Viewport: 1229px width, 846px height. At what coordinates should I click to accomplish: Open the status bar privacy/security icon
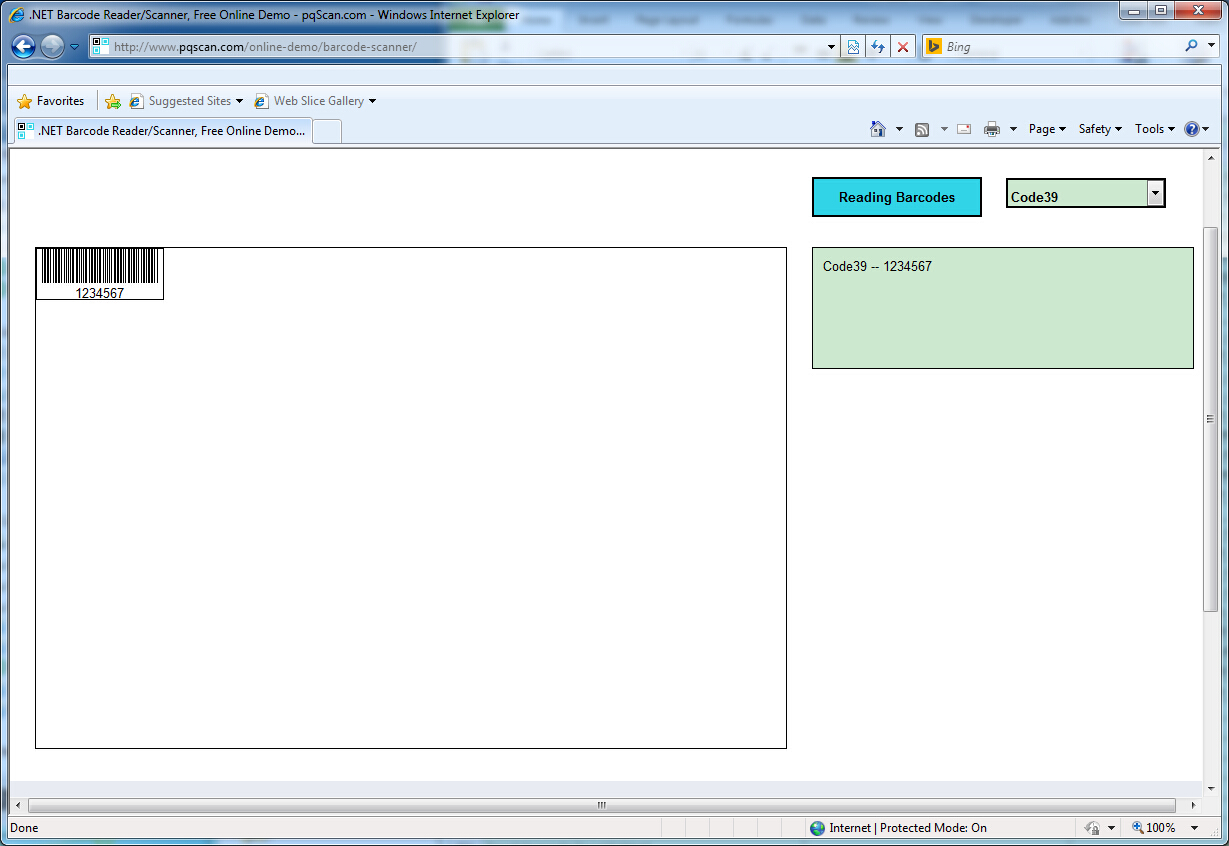(x=1093, y=828)
